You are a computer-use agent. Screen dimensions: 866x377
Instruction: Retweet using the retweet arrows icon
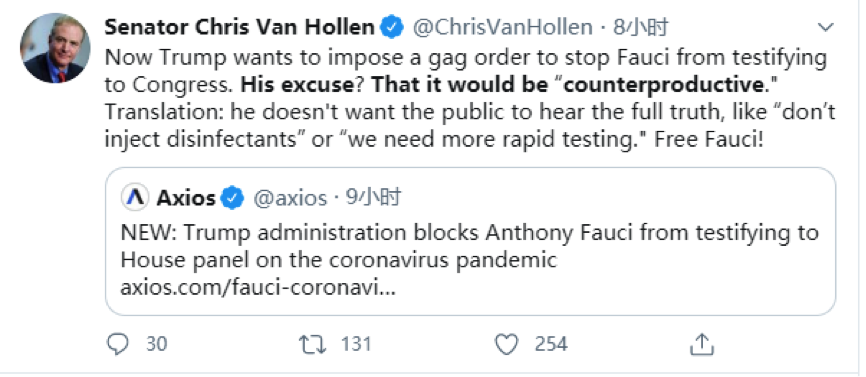tap(313, 345)
